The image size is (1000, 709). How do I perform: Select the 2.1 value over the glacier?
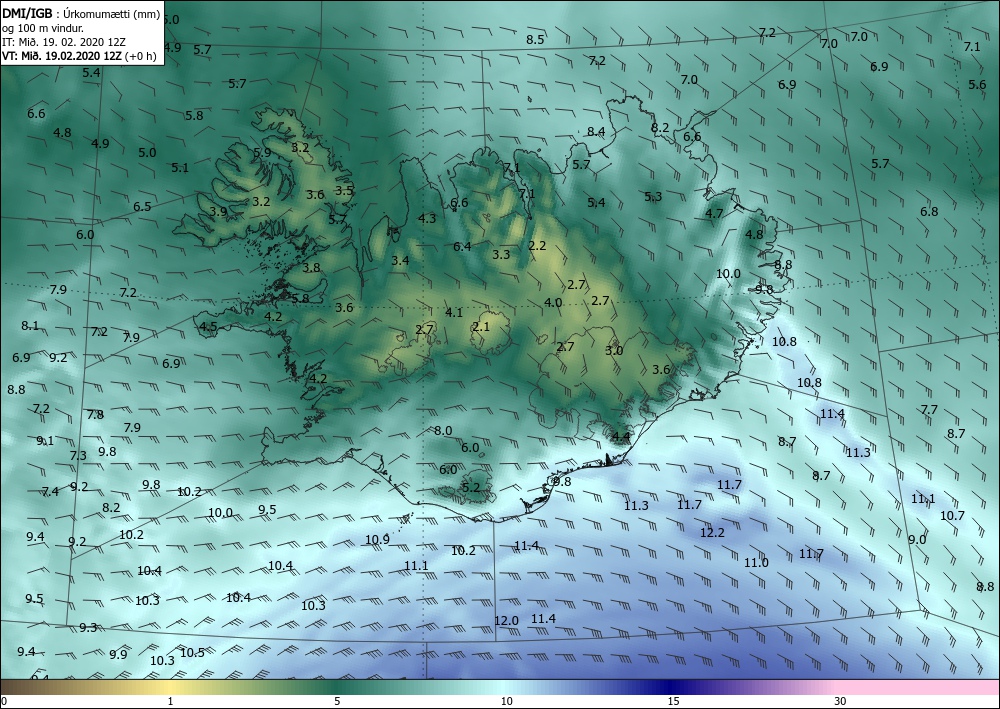coord(482,326)
